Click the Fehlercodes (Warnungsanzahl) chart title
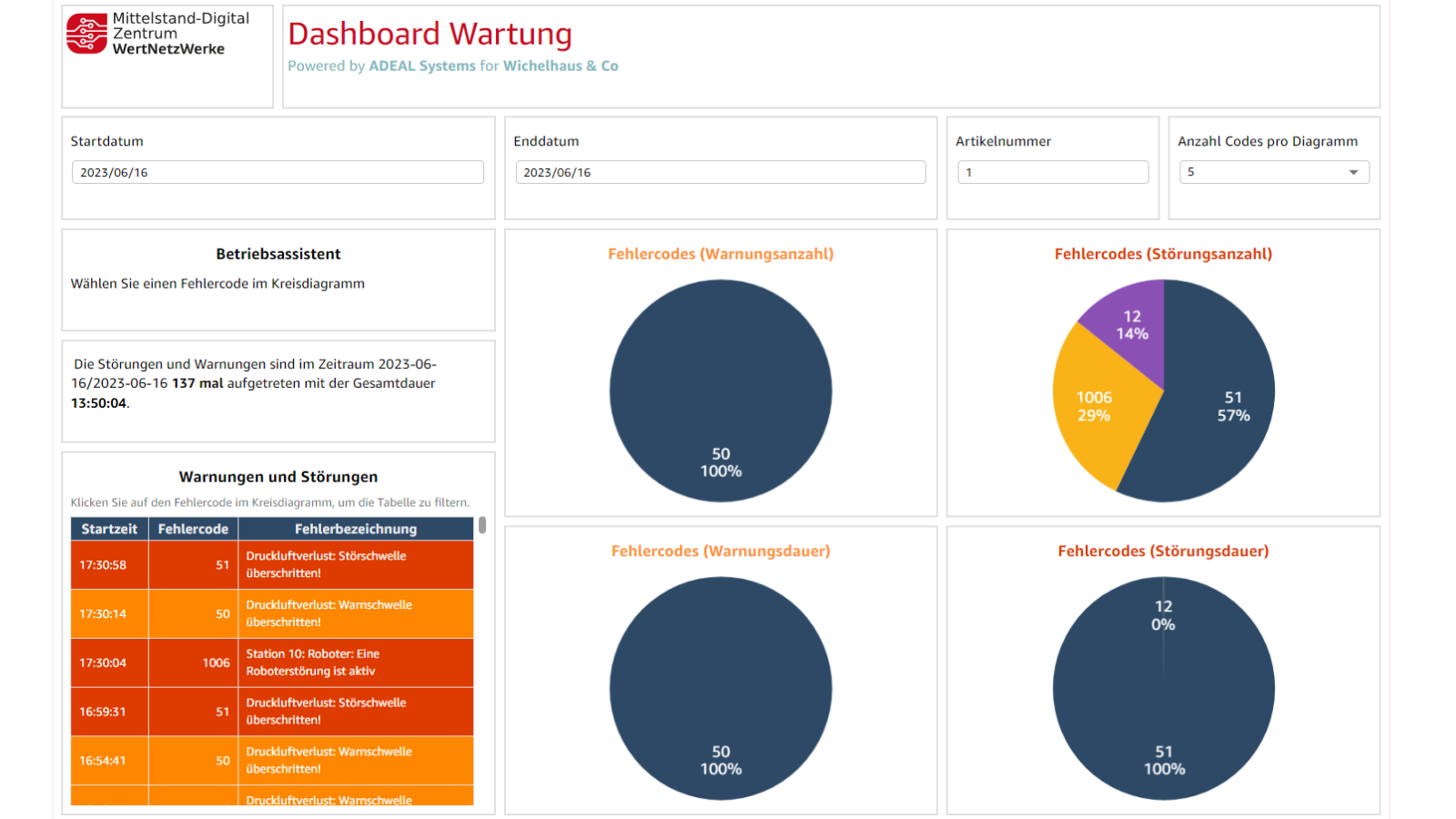Image resolution: width=1456 pixels, height=819 pixels. click(721, 254)
